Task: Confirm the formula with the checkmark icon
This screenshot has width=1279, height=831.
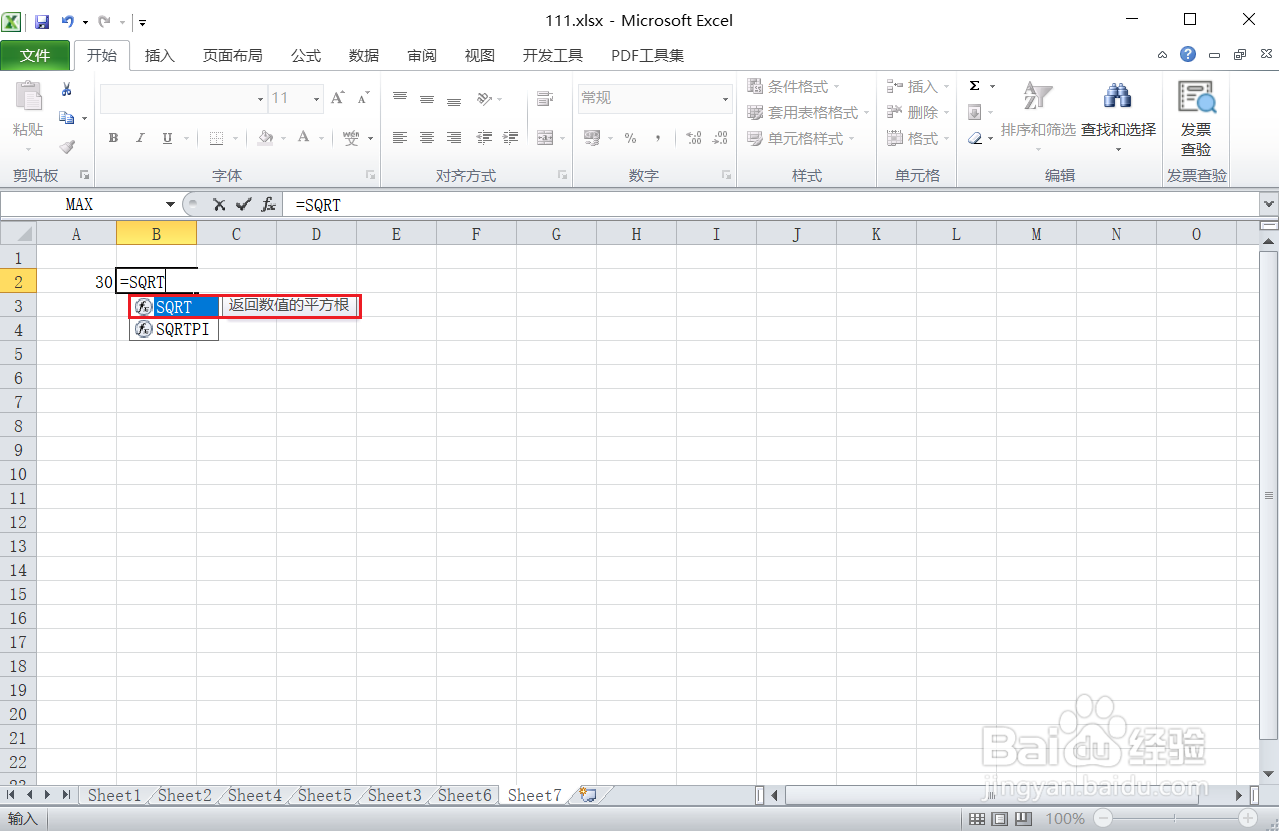Action: 243,205
